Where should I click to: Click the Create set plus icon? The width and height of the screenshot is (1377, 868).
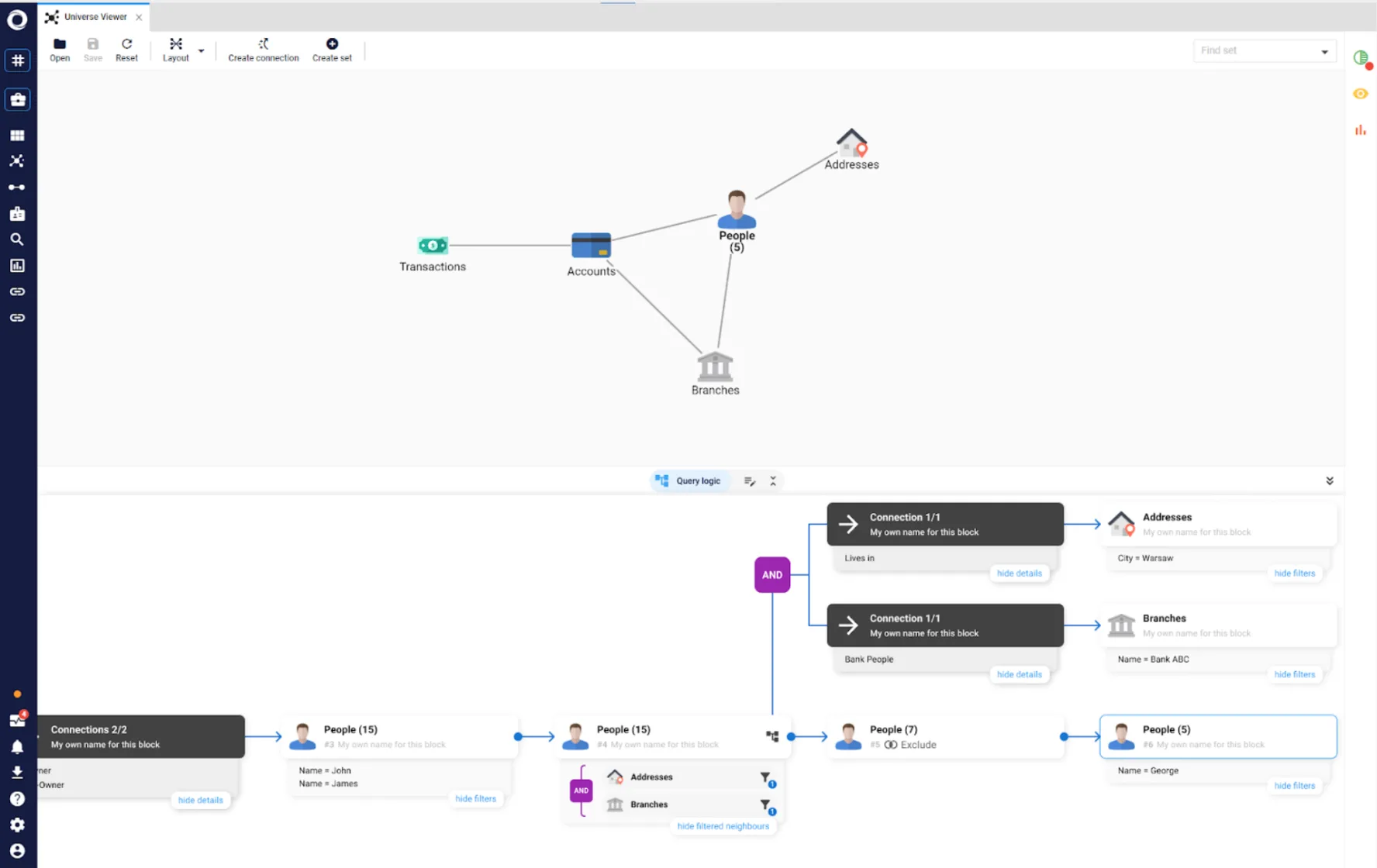332,44
